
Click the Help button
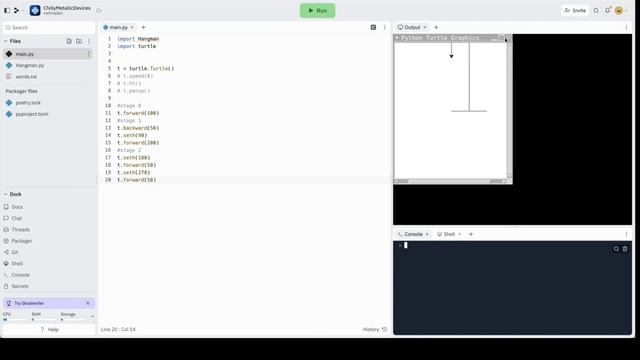click(49, 329)
